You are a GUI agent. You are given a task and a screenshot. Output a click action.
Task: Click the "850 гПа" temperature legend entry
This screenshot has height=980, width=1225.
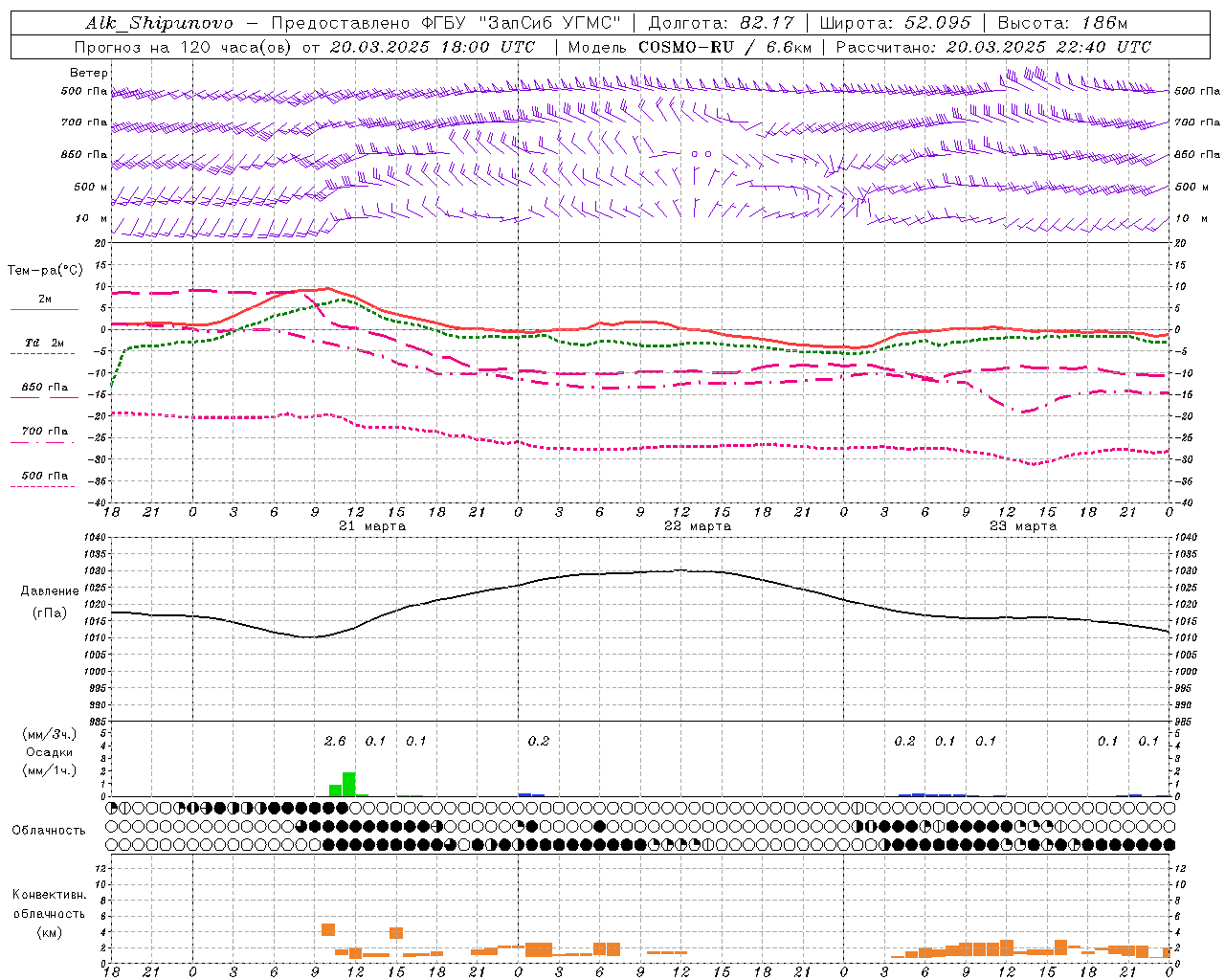coord(45,388)
